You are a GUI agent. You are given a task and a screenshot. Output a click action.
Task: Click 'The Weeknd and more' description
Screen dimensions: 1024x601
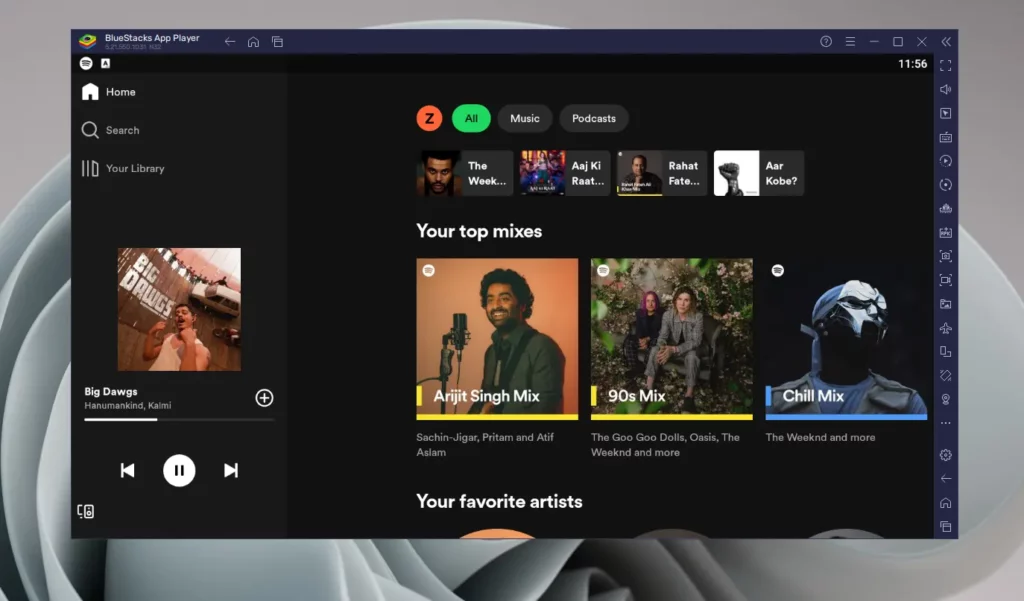point(820,438)
